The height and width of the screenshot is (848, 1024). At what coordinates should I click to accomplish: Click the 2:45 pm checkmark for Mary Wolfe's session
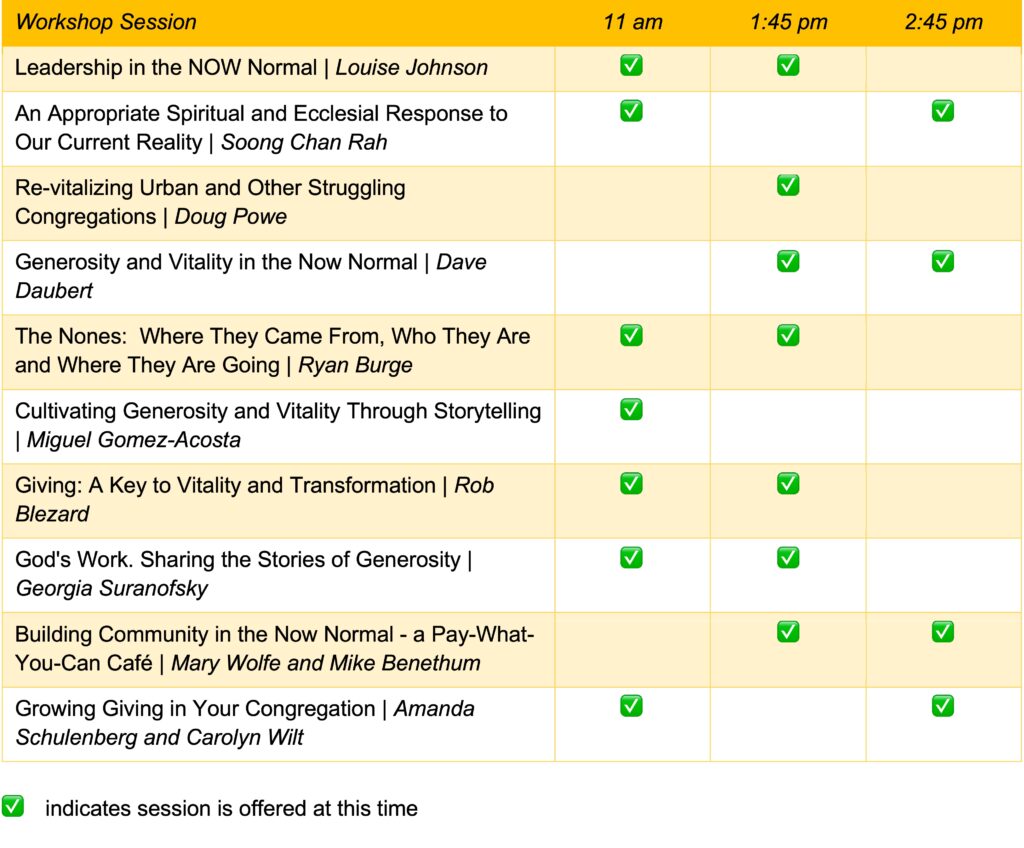pos(942,632)
